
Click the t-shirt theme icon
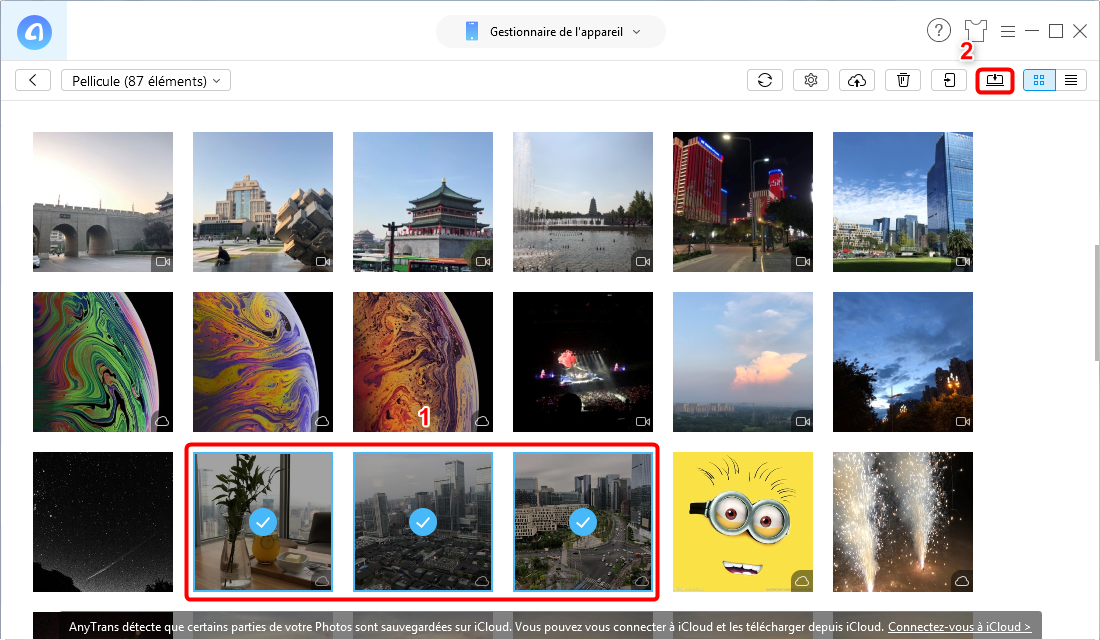[x=975, y=30]
